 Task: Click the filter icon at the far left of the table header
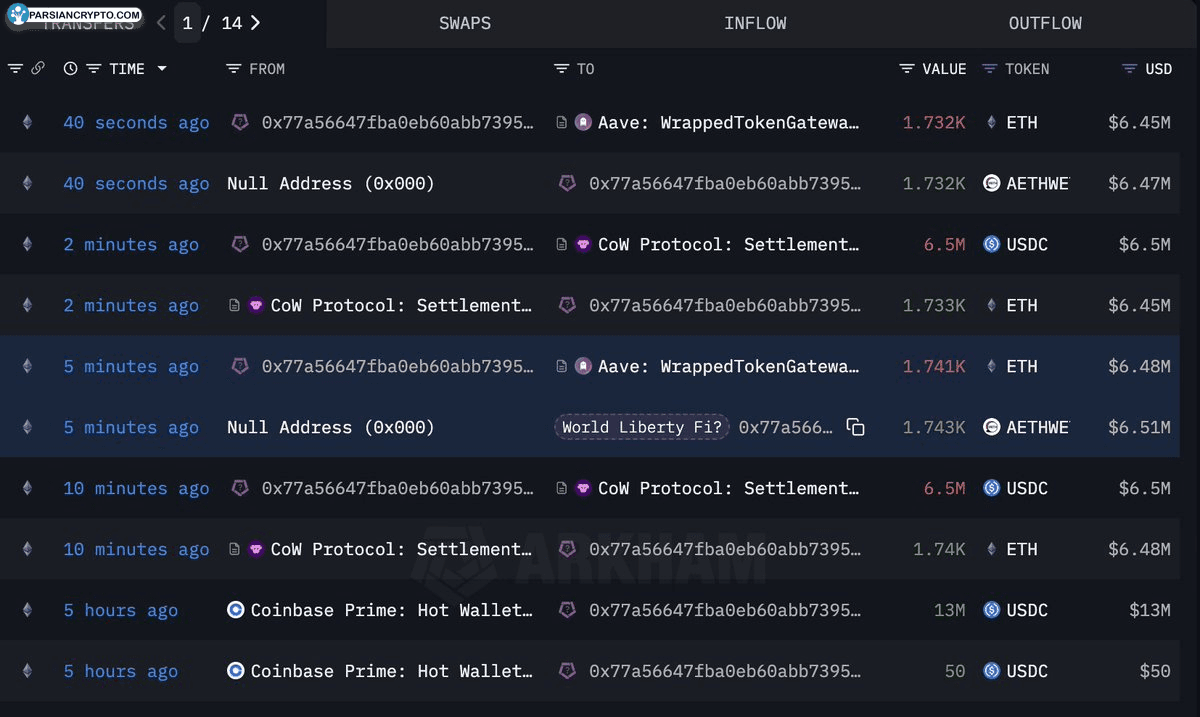15,68
